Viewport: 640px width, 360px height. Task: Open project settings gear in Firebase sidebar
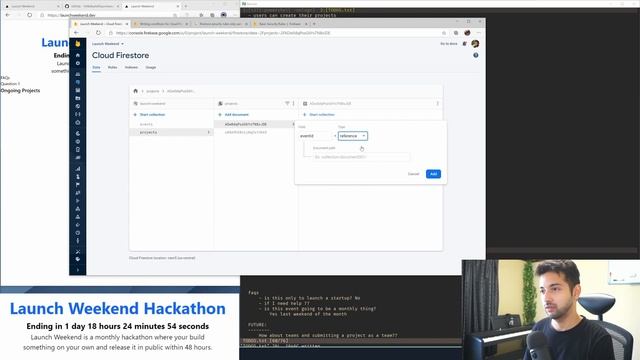coord(78,63)
